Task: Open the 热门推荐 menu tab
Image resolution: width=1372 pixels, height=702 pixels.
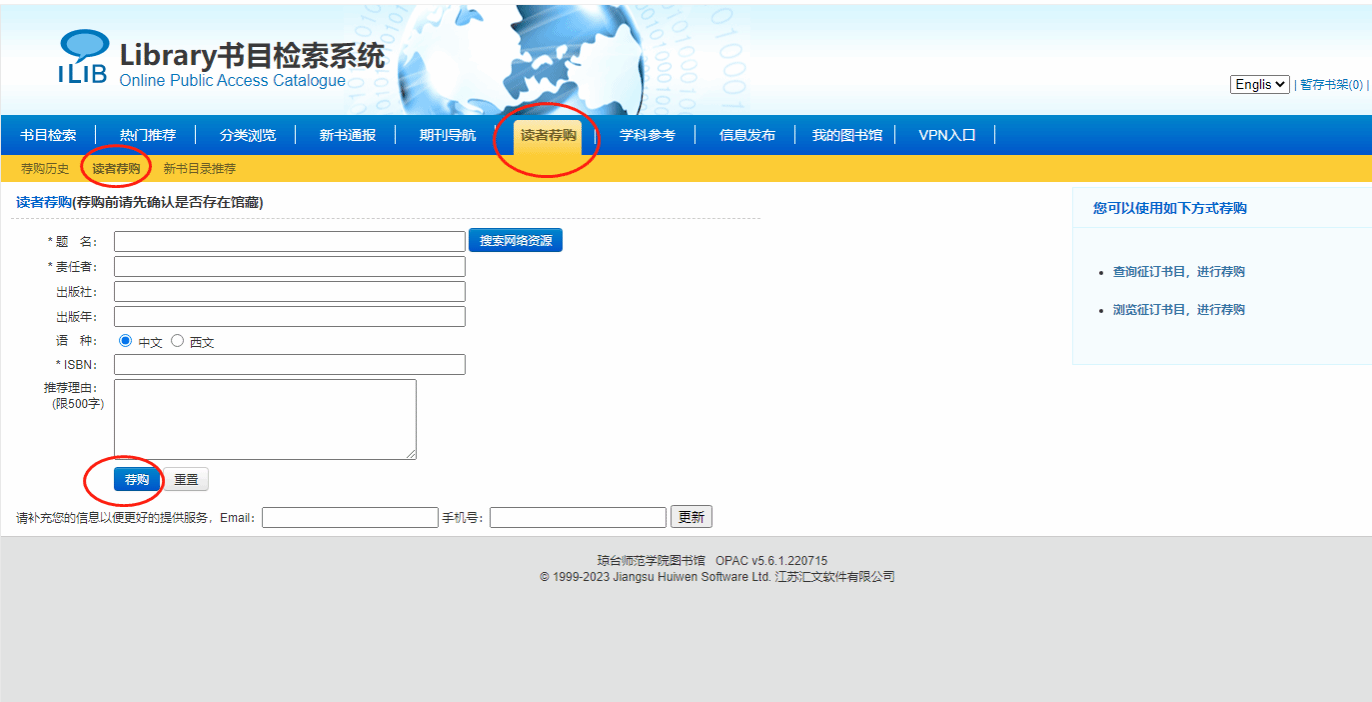Action: click(x=147, y=136)
